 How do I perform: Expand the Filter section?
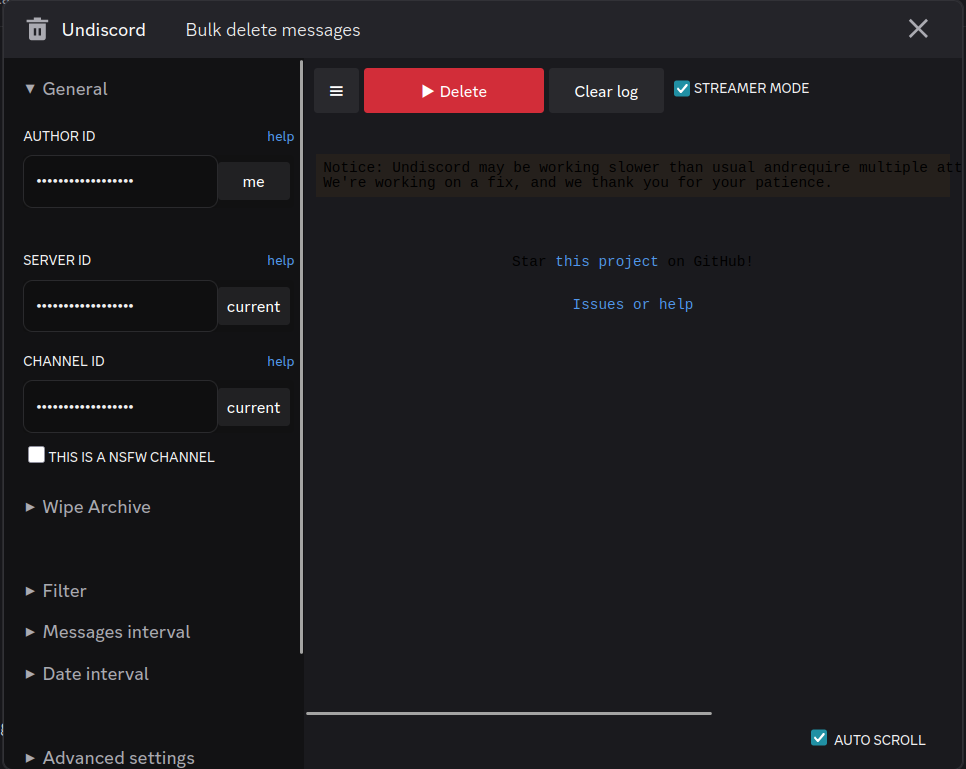(55, 591)
